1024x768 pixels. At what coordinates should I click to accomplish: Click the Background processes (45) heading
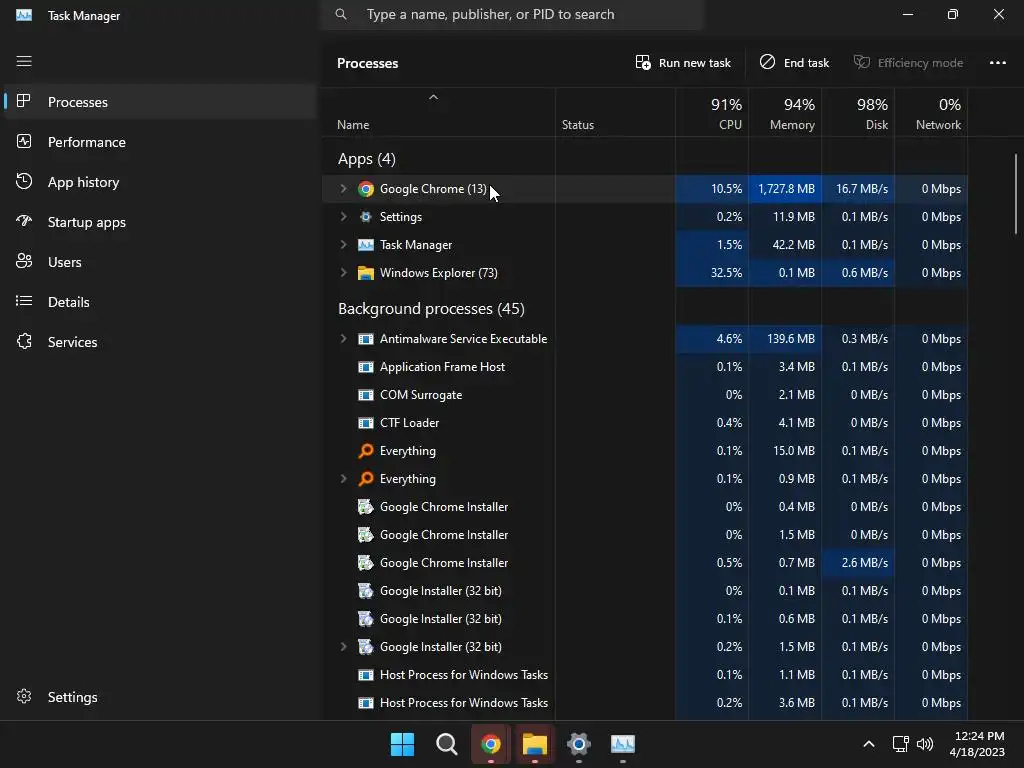(431, 308)
